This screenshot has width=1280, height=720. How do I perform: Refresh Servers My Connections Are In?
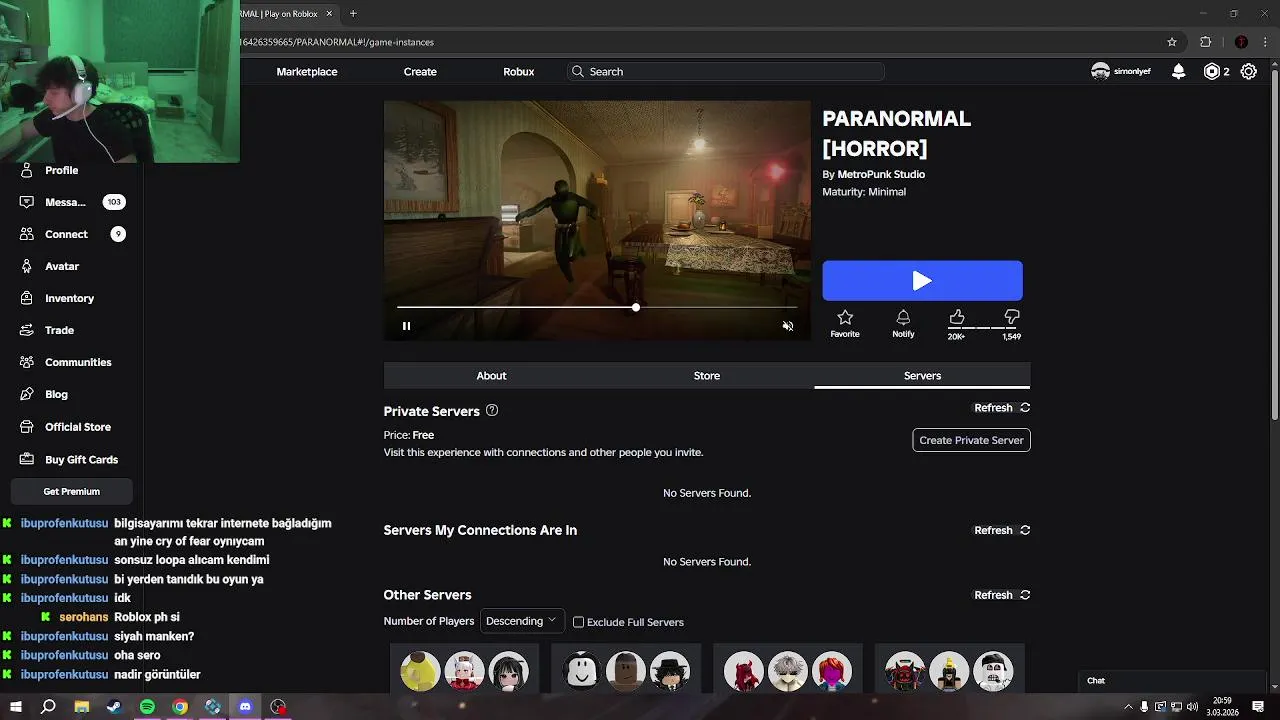[1002, 531]
